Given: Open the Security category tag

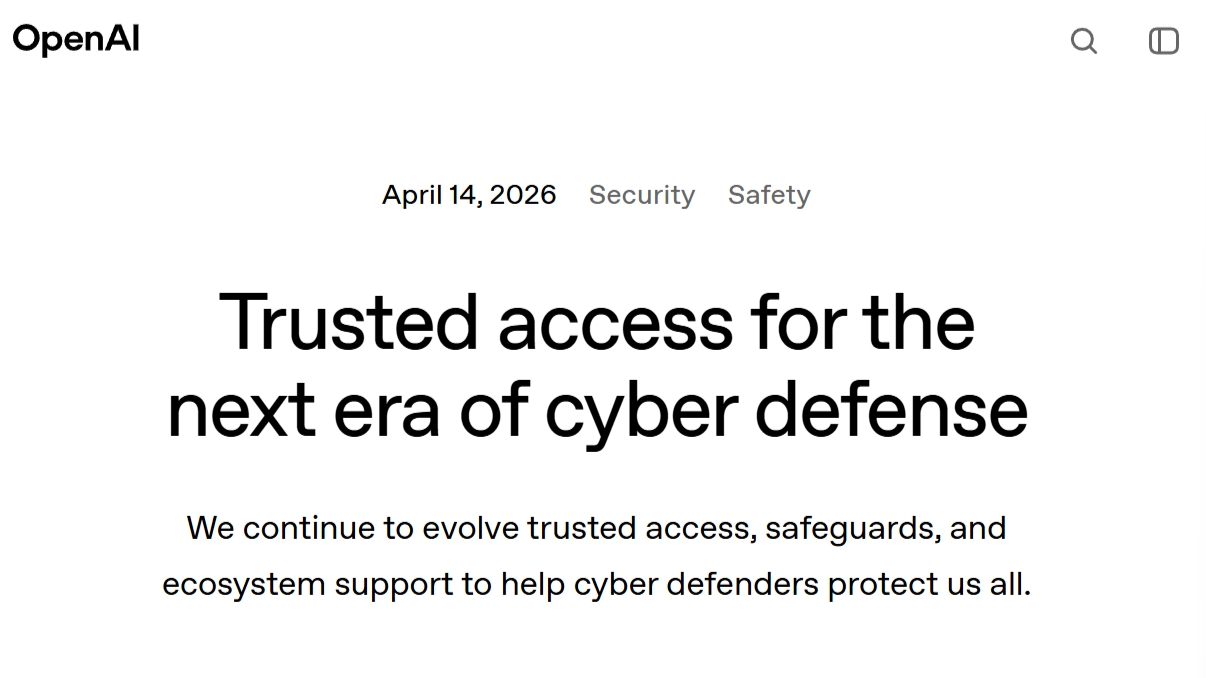Looking at the screenshot, I should tap(641, 195).
